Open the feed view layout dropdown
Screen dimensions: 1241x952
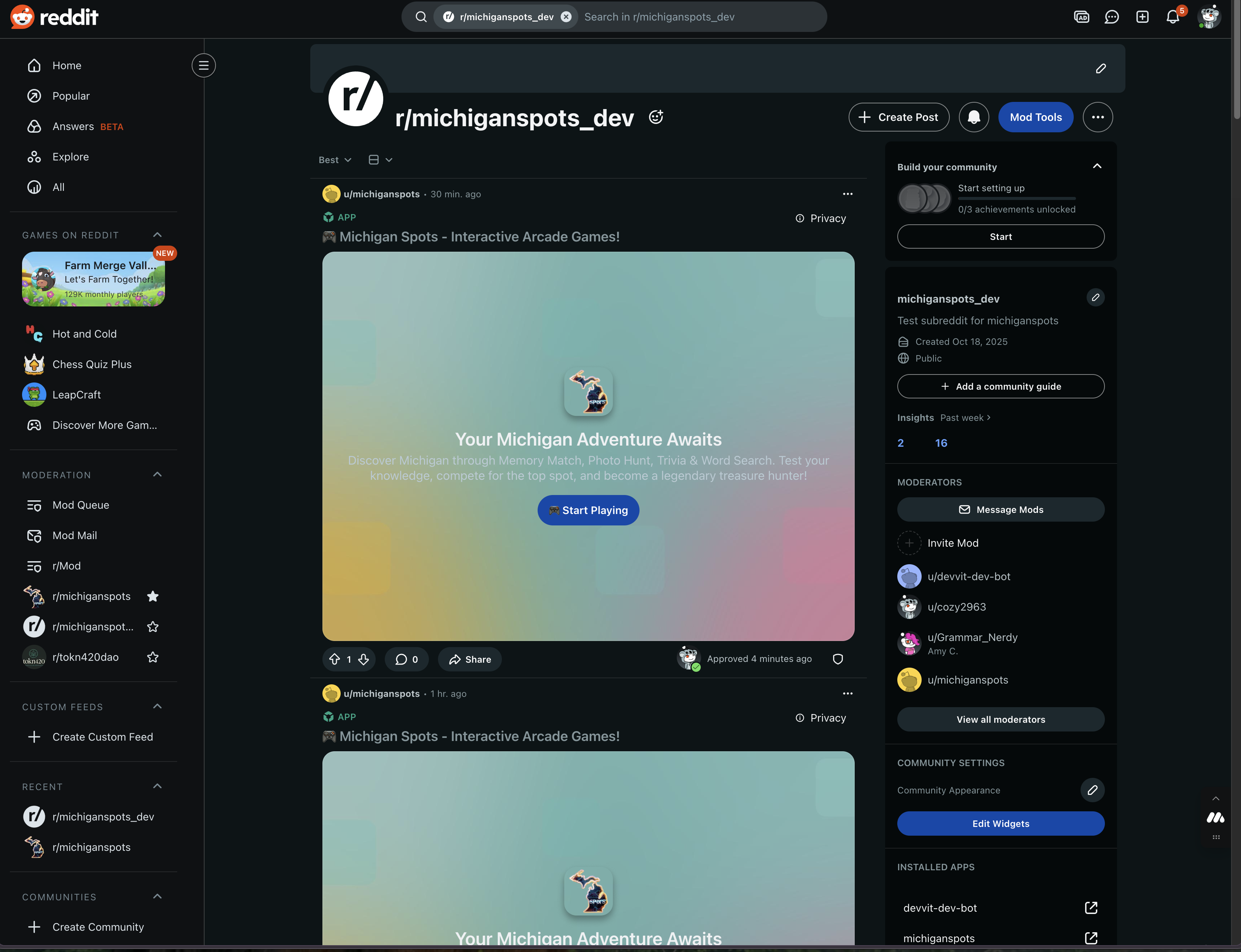pyautogui.click(x=380, y=160)
